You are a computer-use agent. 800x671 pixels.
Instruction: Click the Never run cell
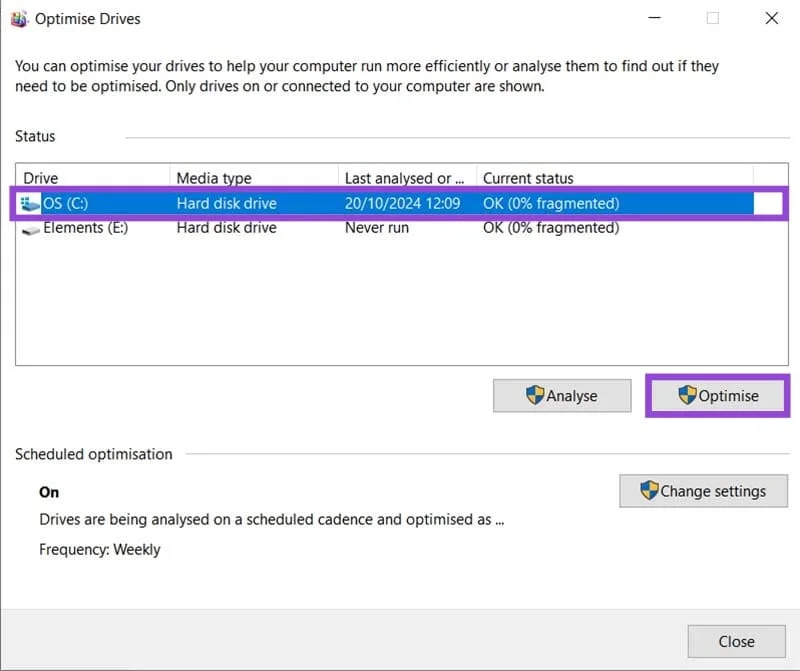(x=379, y=228)
